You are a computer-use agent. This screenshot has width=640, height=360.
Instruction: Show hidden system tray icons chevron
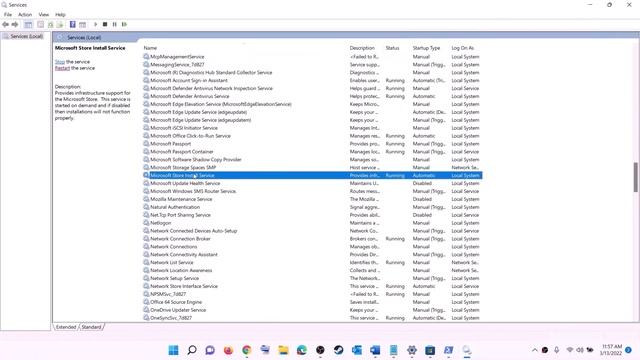(534, 350)
